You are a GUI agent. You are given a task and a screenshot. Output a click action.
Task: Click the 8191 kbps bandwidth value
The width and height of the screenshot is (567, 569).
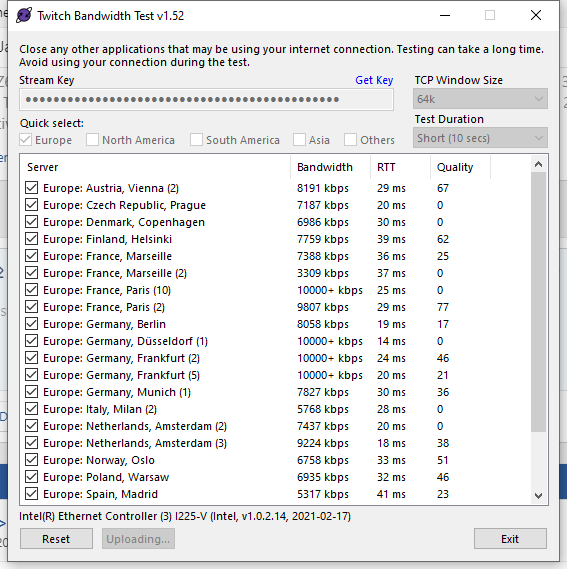[x=323, y=188]
